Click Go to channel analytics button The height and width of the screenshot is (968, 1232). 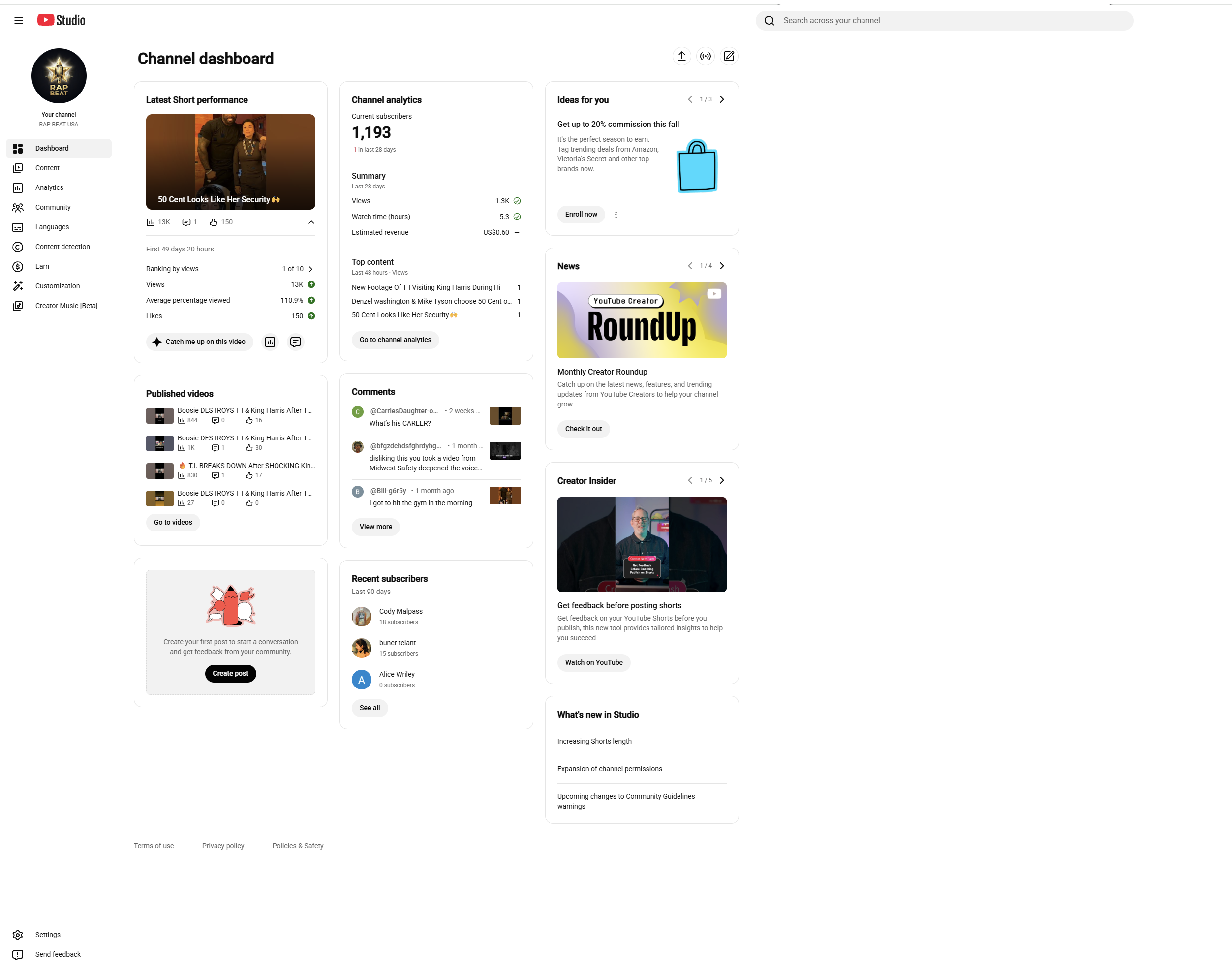click(395, 340)
